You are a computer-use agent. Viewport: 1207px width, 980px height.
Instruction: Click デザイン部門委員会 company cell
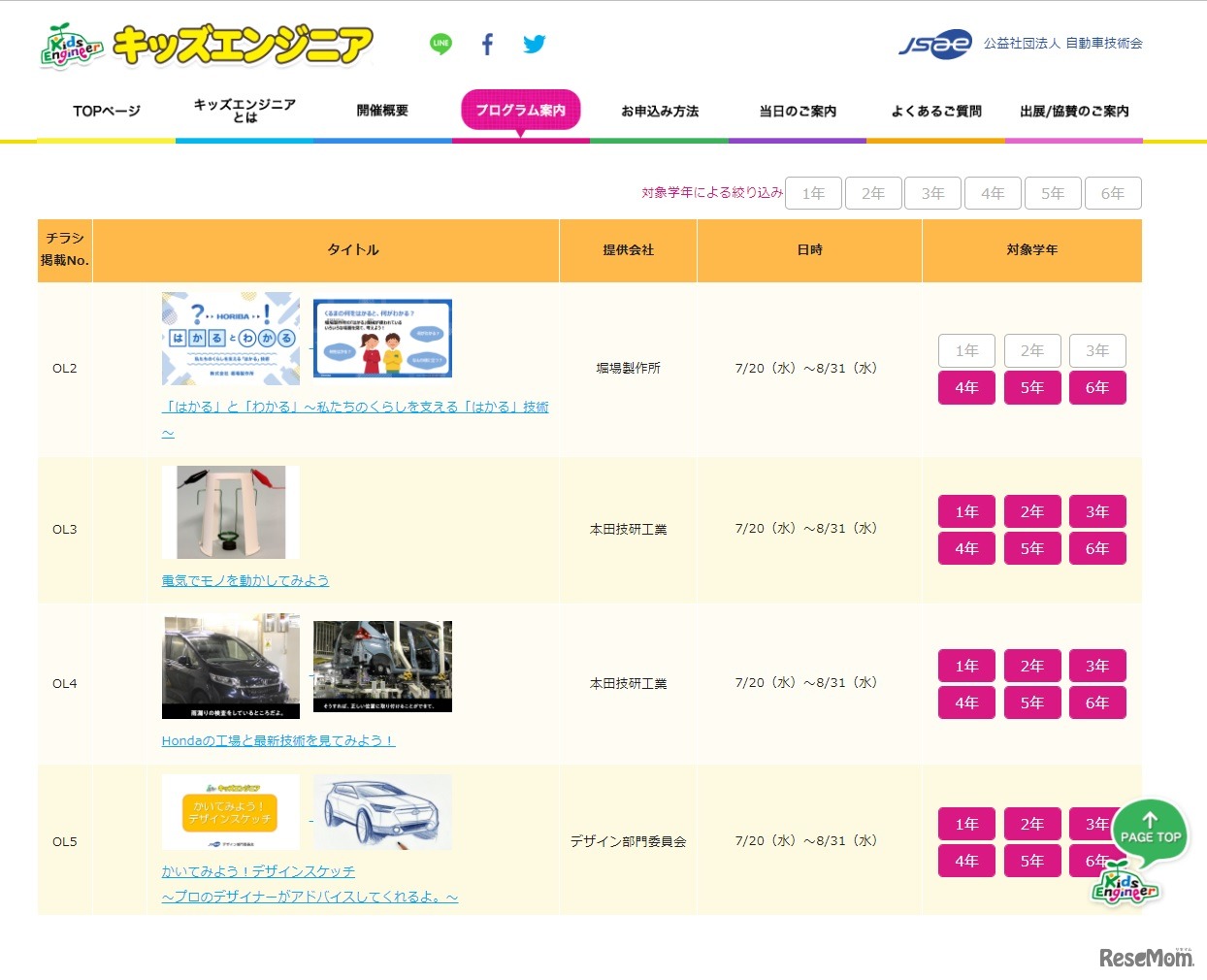pyautogui.click(x=629, y=841)
